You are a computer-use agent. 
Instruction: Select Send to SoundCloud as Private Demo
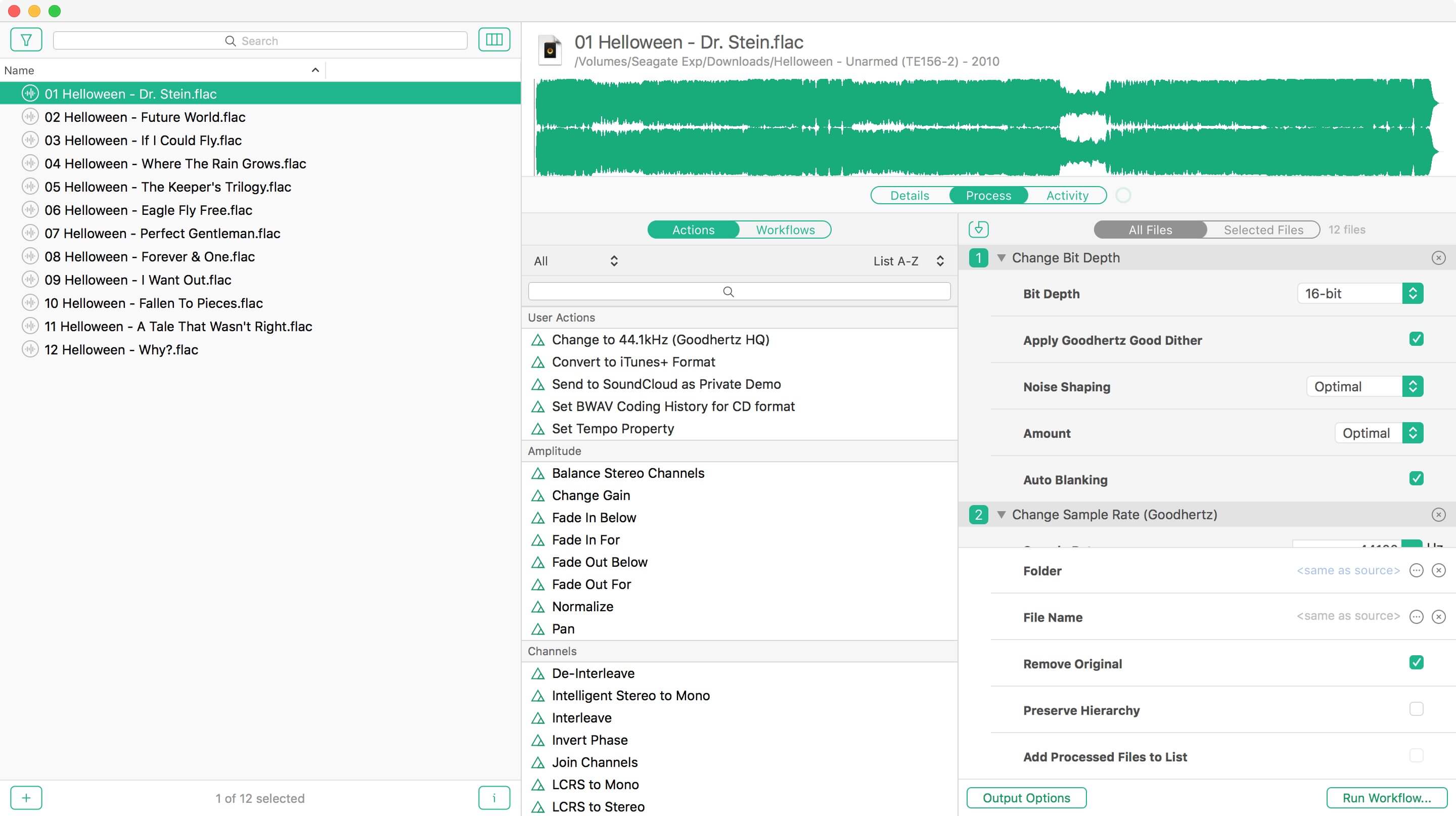739,384
